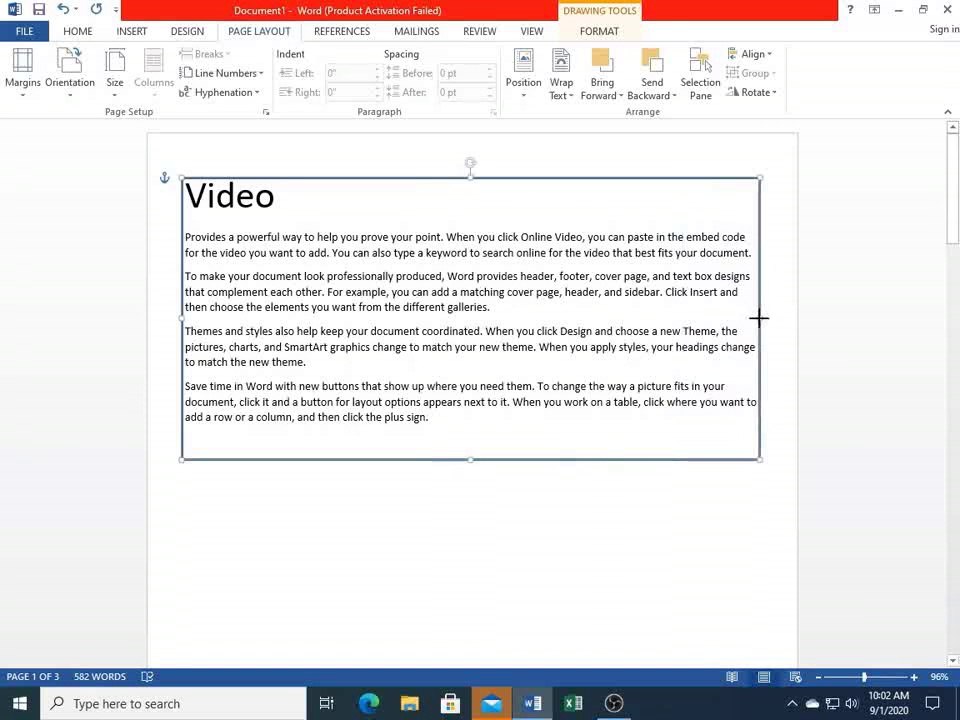Click the volume speaker icon
Image resolution: width=960 pixels, height=720 pixels.
[851, 703]
